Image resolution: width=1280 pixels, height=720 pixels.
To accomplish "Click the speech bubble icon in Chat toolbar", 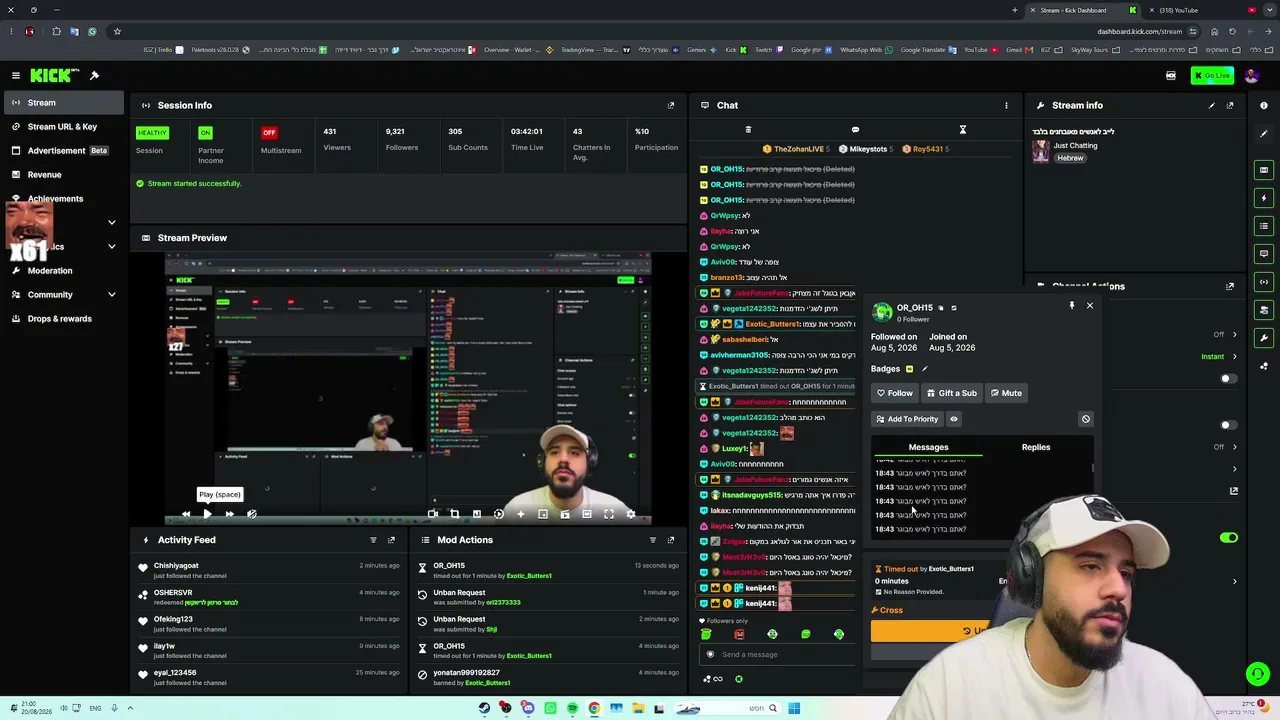I will pos(855,130).
